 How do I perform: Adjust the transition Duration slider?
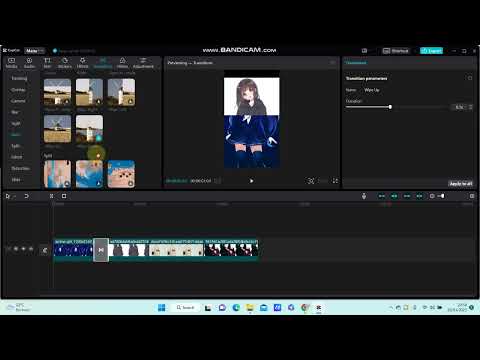click(x=390, y=107)
